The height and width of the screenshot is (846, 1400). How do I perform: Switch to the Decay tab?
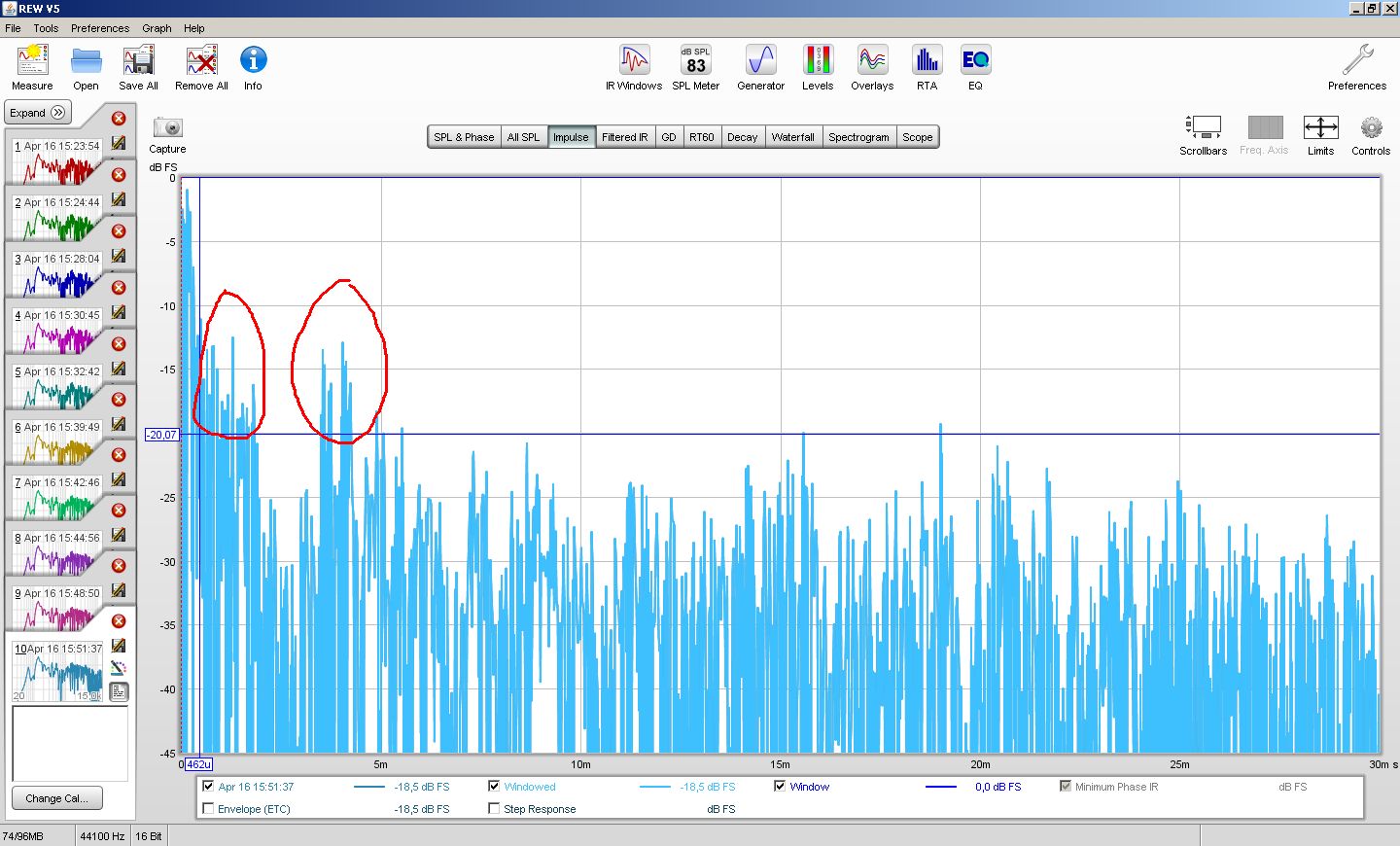743,137
